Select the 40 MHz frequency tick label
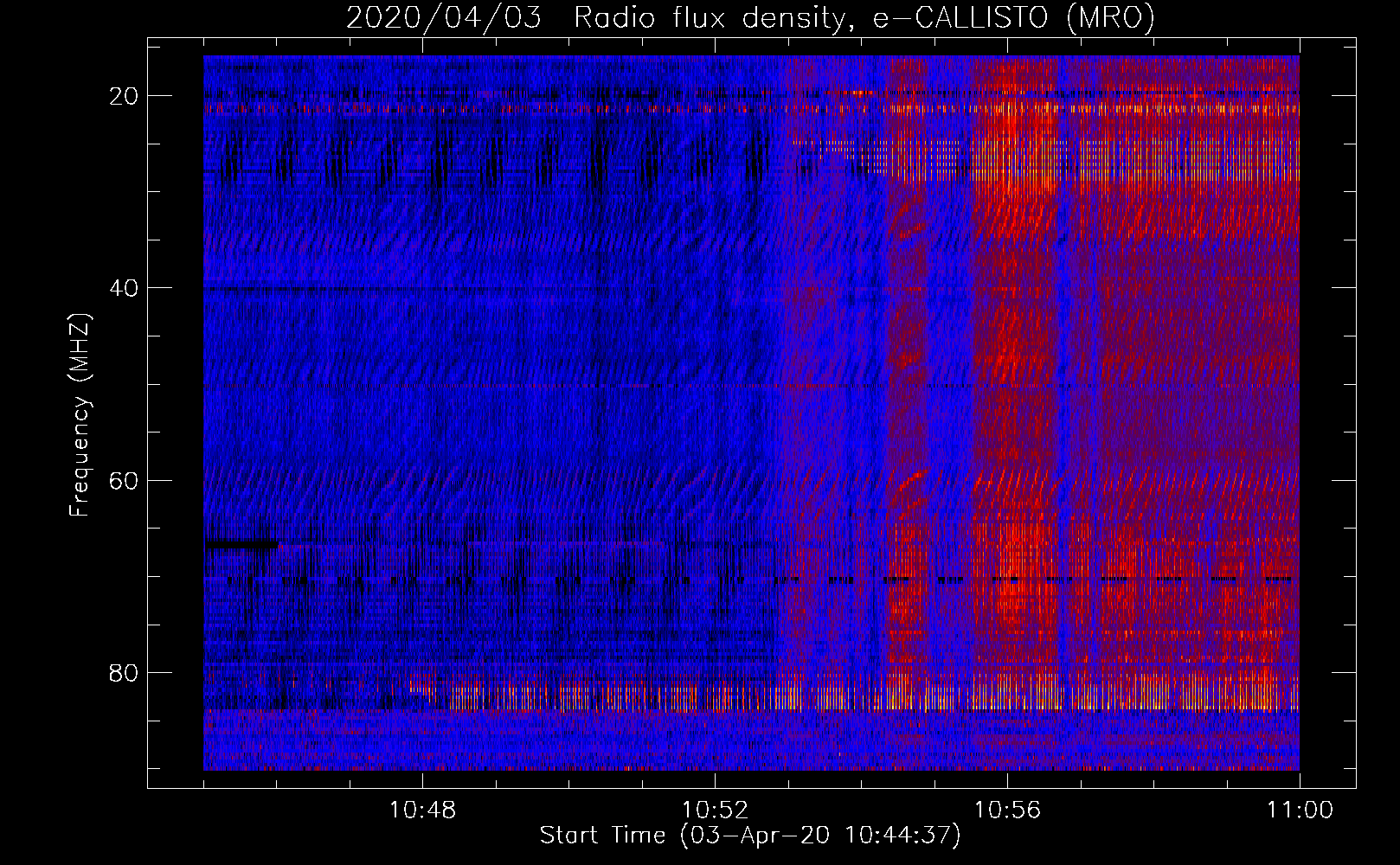Image resolution: width=1400 pixels, height=865 pixels. pyautogui.click(x=125, y=288)
